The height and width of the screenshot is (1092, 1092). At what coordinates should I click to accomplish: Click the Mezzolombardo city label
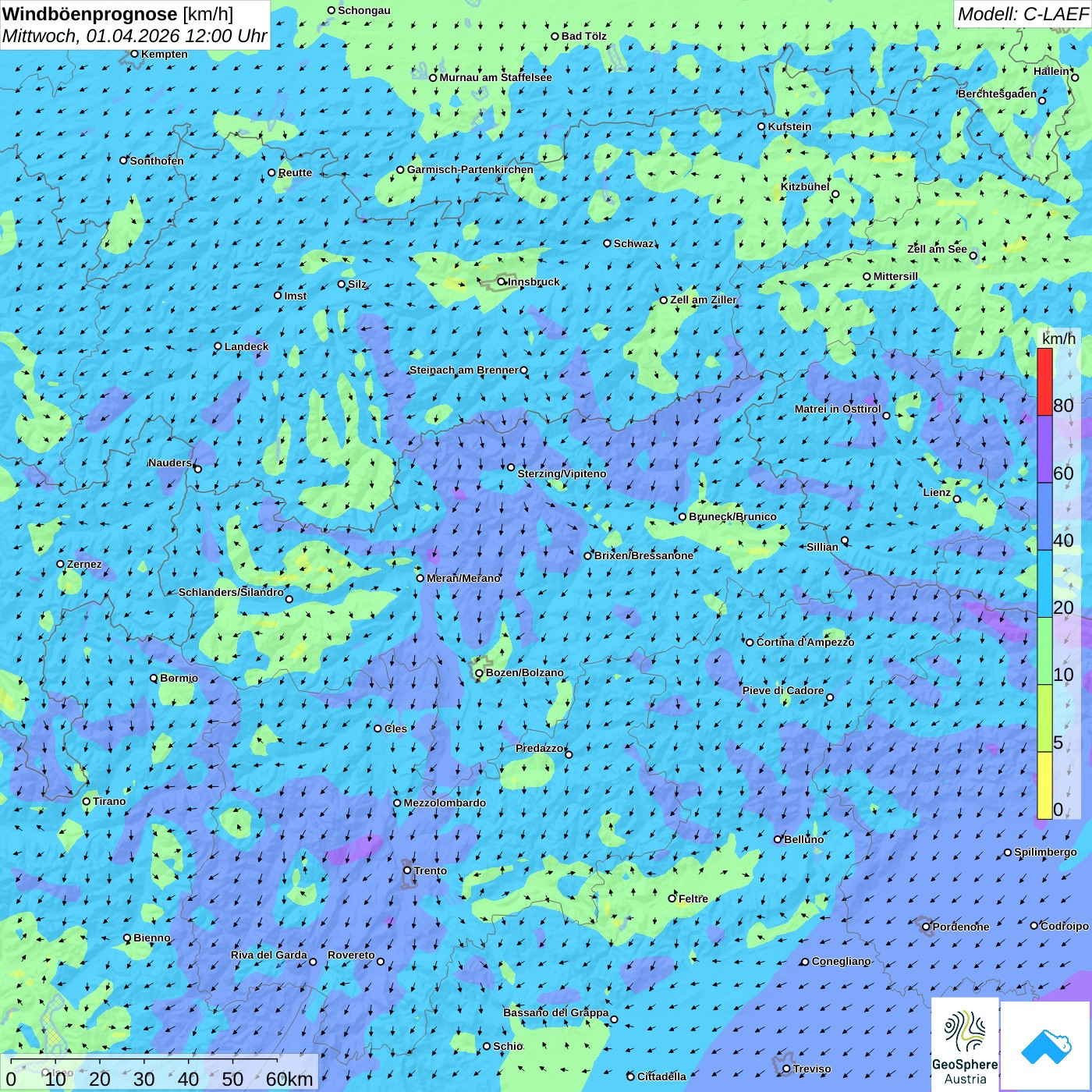445,803
